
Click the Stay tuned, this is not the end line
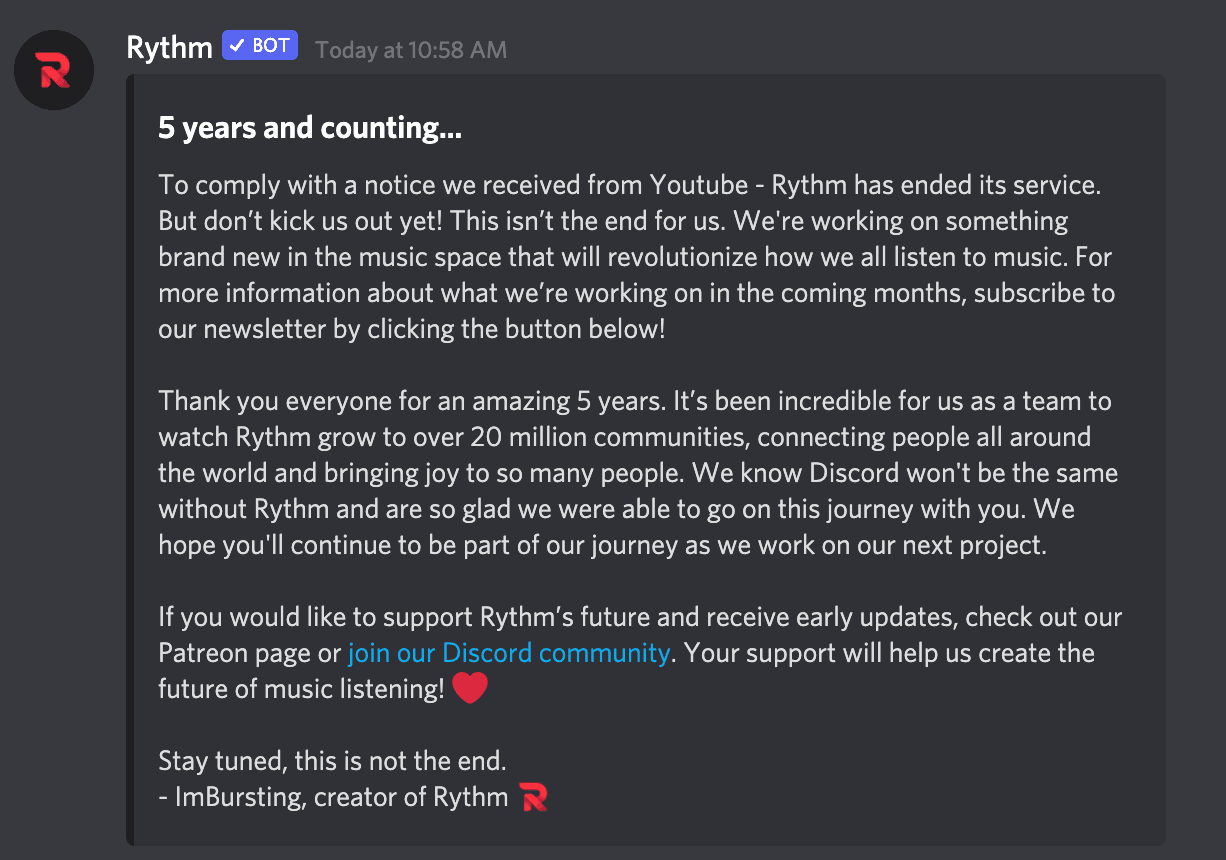point(332,761)
